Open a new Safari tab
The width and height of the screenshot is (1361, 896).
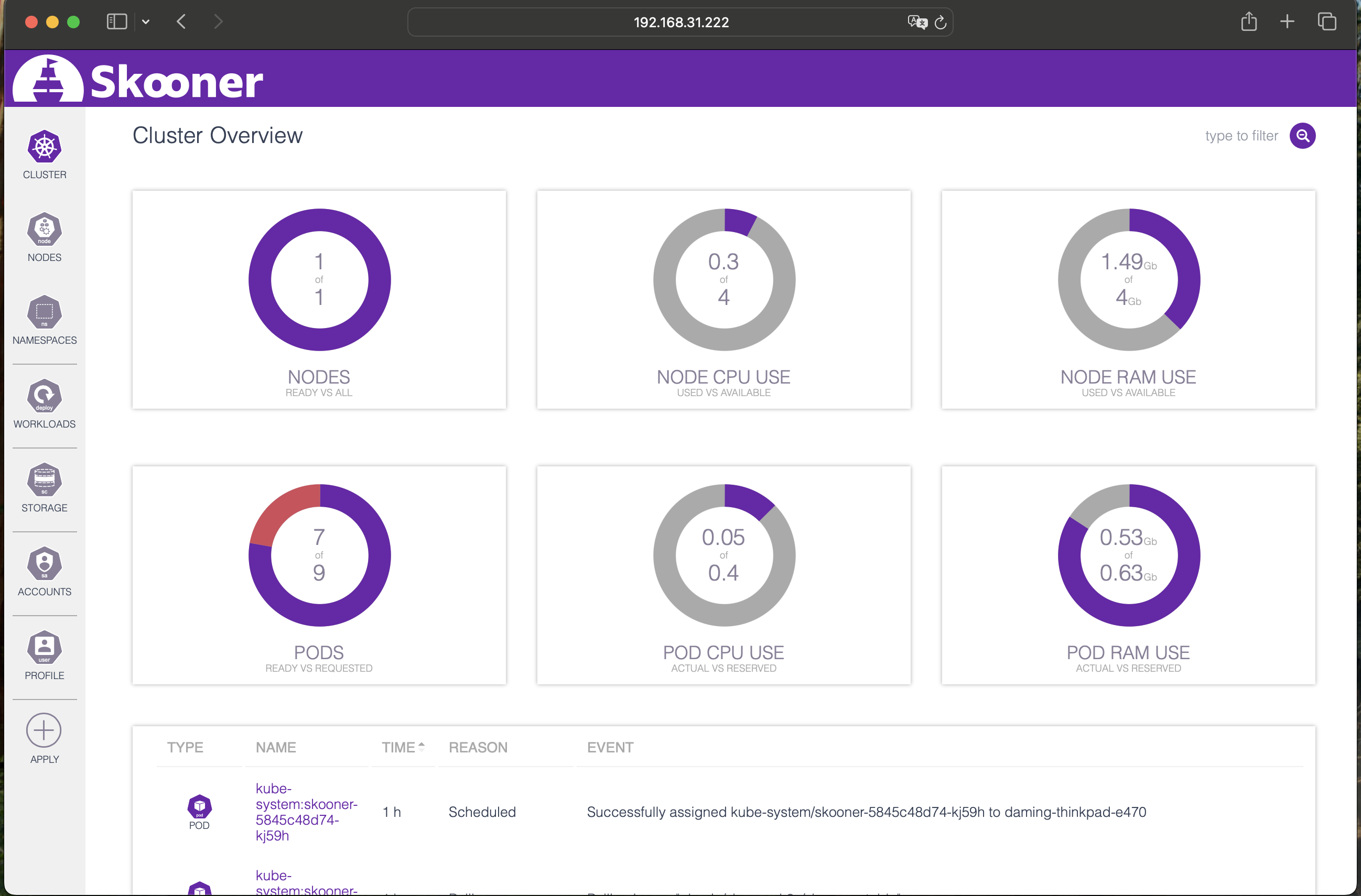pyautogui.click(x=1287, y=21)
